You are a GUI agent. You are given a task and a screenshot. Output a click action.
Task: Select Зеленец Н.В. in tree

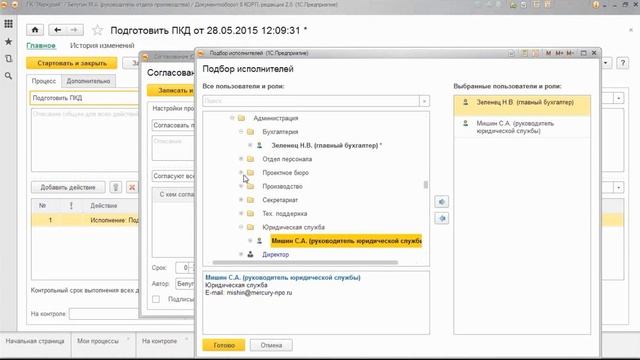(327, 145)
